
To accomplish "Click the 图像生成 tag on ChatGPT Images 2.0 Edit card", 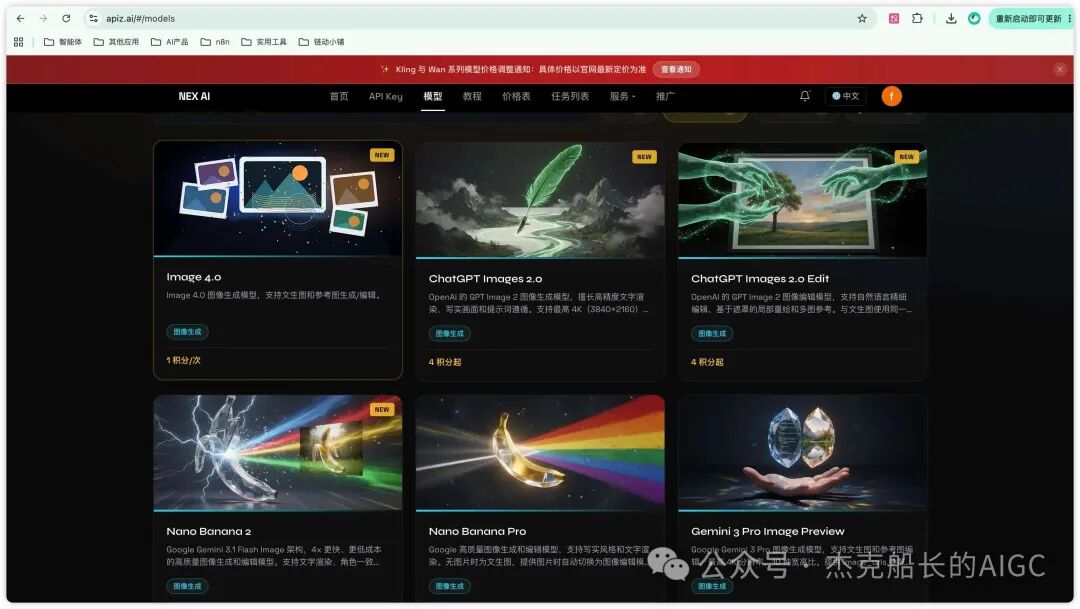I will pyautogui.click(x=712, y=333).
